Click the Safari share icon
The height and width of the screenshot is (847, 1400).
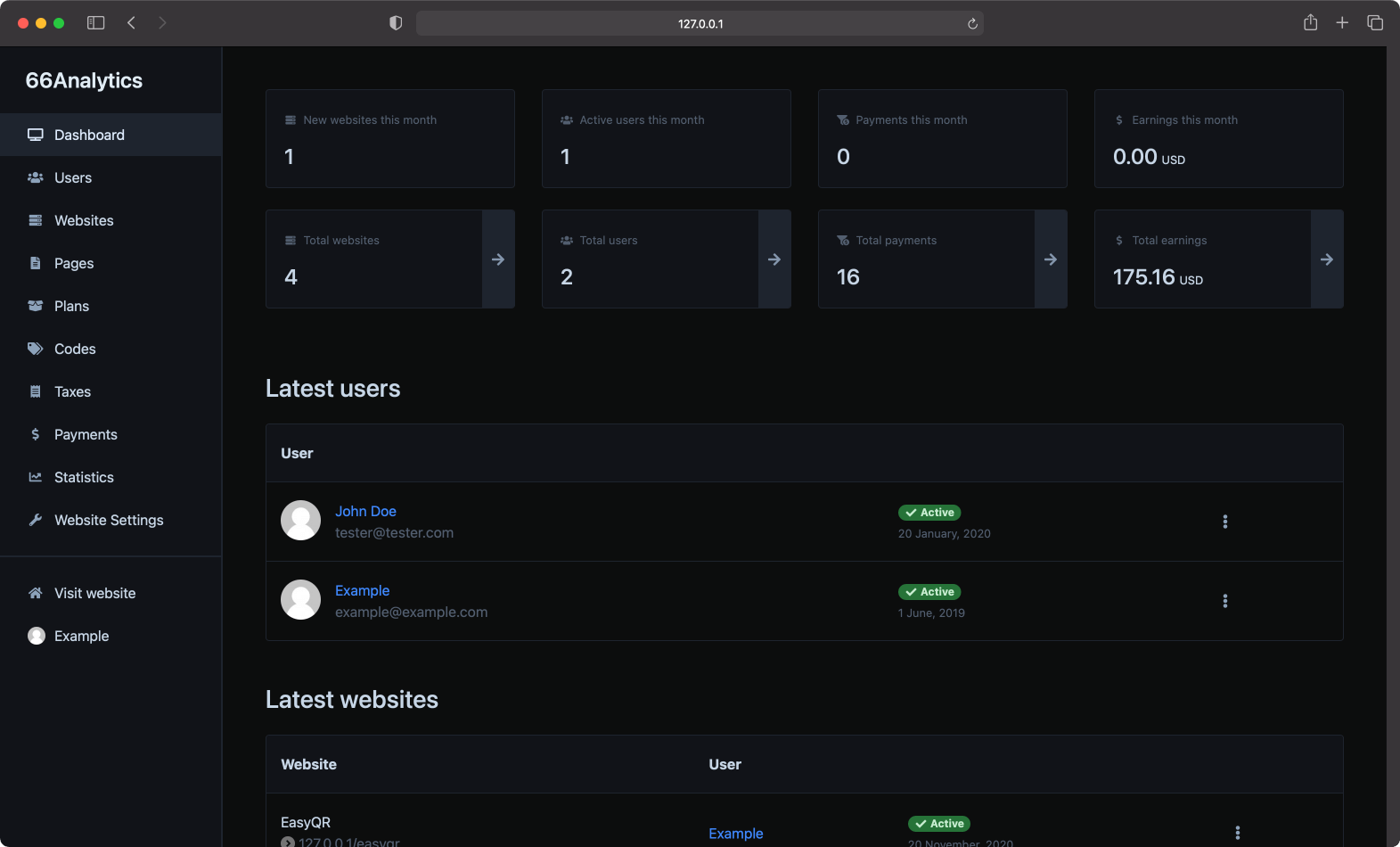tap(1310, 22)
